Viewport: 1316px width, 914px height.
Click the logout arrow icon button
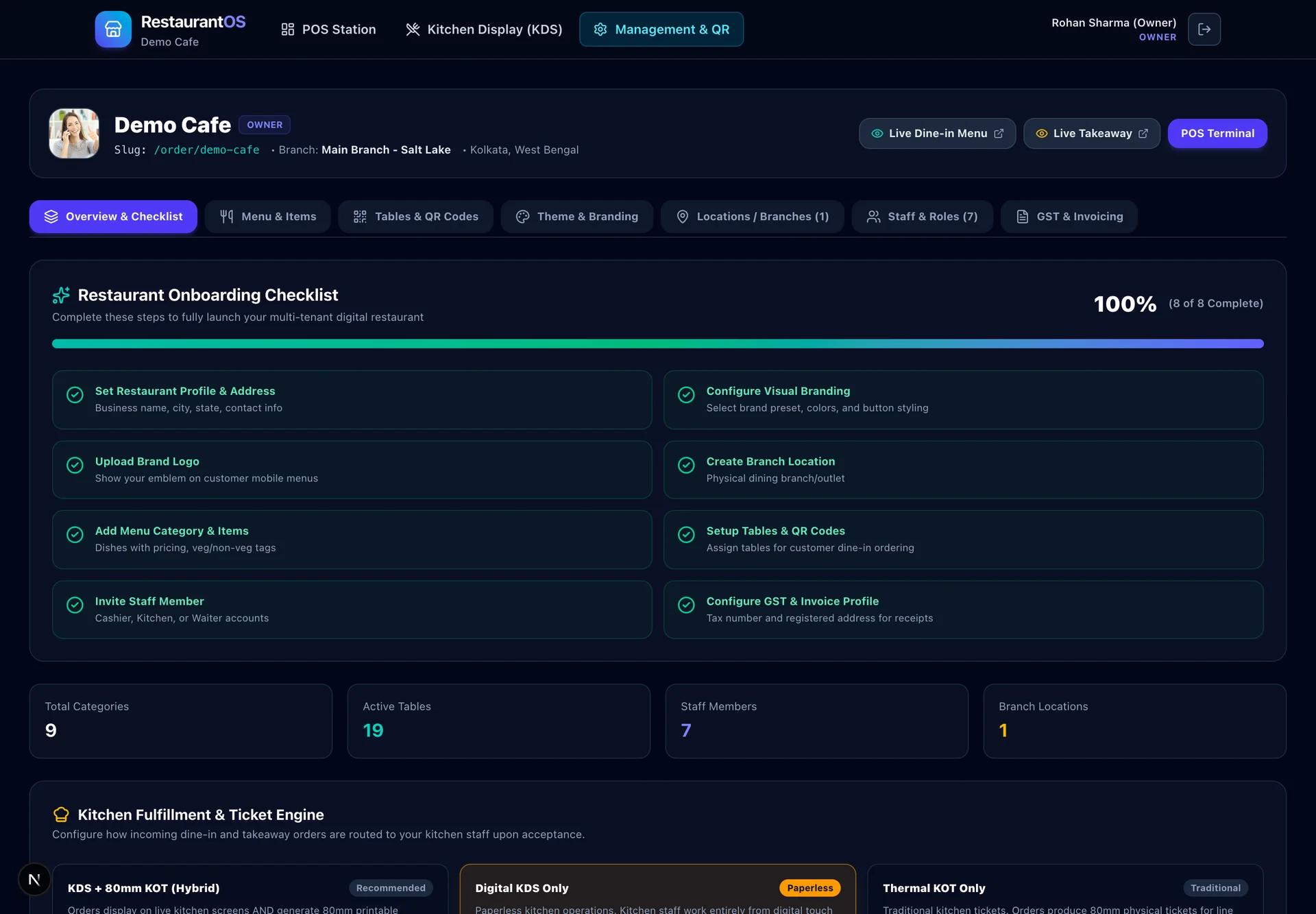pos(1204,29)
